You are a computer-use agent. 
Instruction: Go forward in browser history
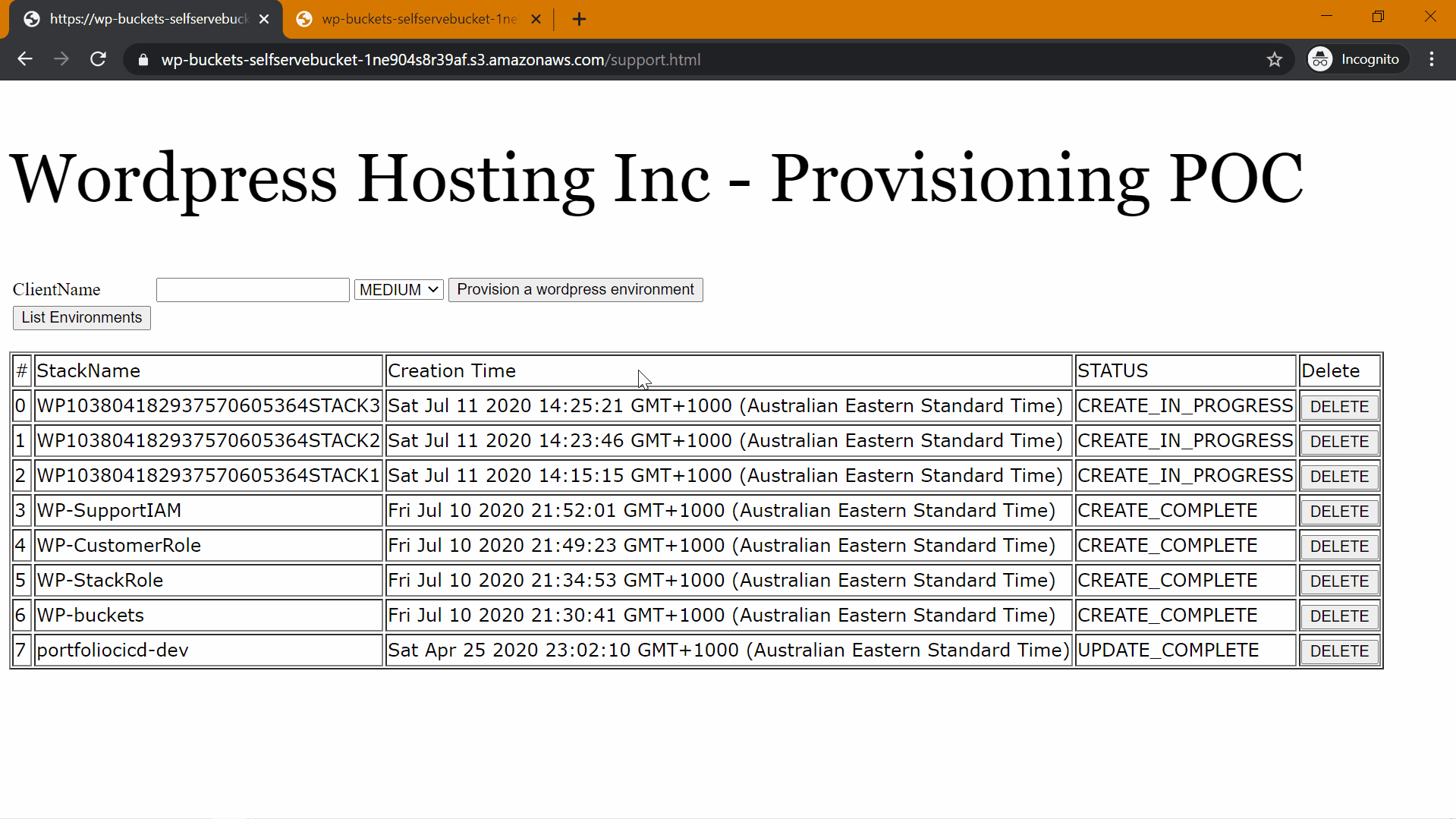[61, 59]
